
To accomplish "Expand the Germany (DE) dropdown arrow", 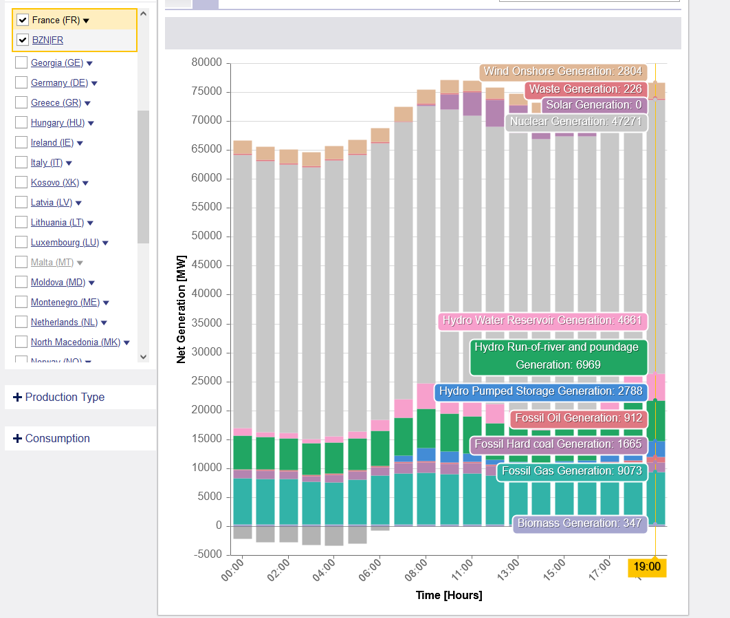I will pyautogui.click(x=94, y=83).
